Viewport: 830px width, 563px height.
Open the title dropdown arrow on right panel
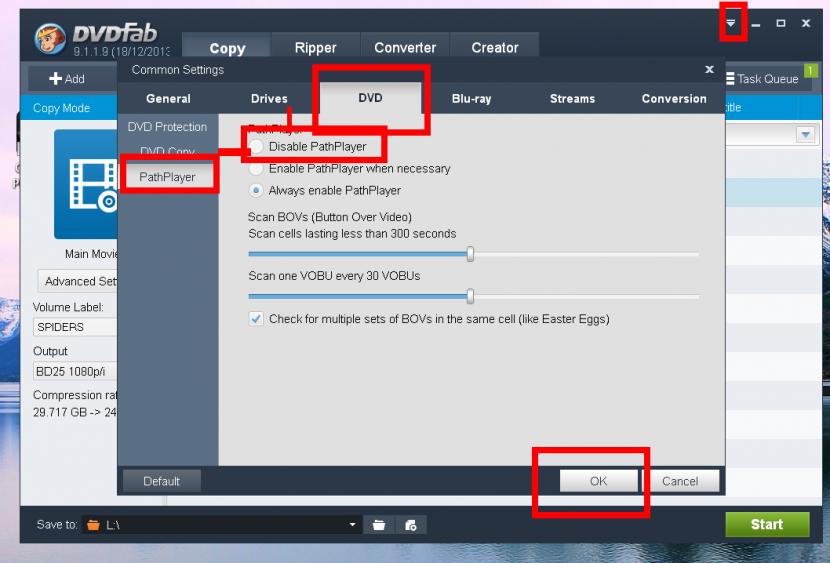tap(806, 134)
